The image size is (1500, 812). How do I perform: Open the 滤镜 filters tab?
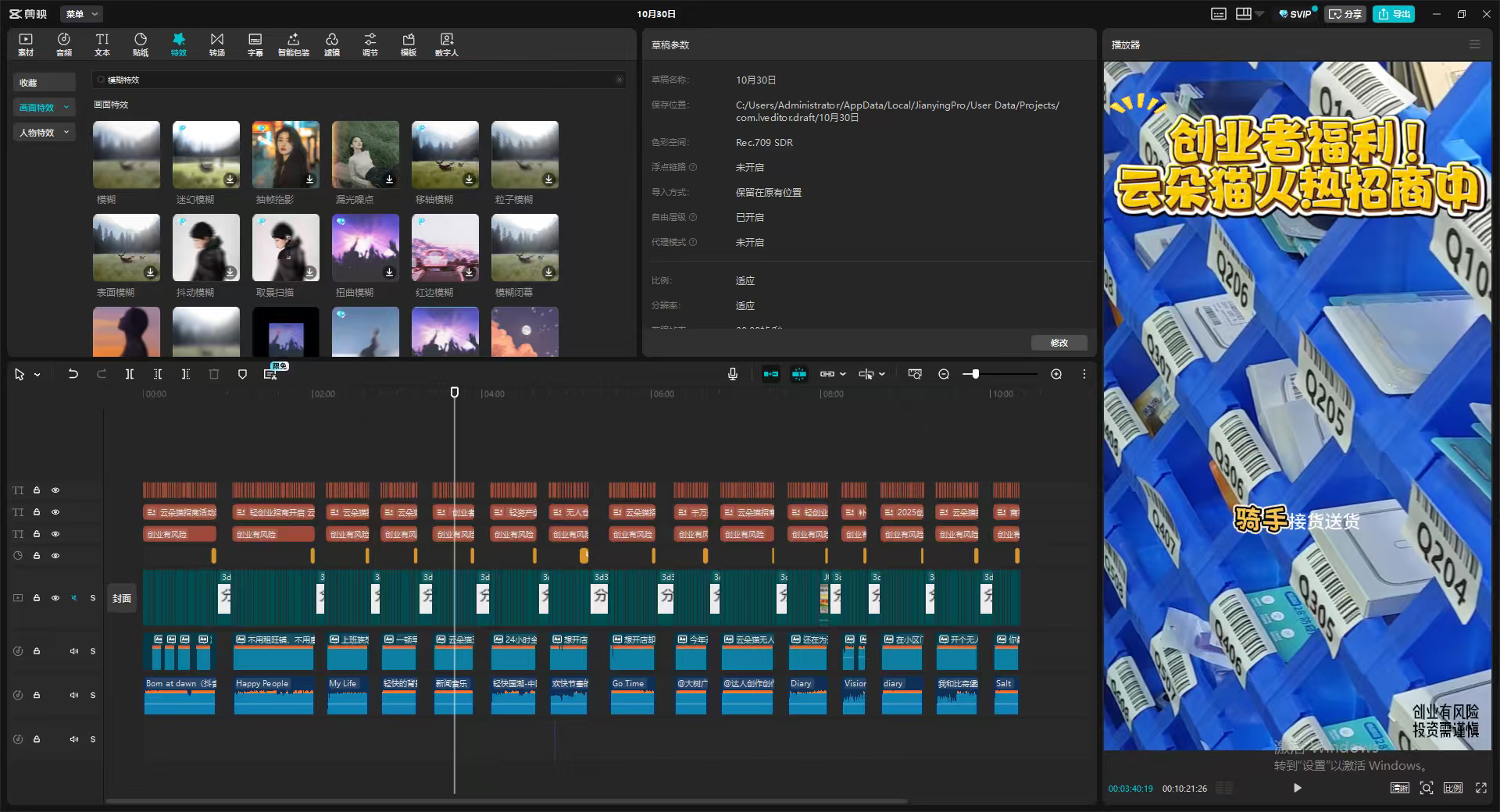pyautogui.click(x=332, y=45)
